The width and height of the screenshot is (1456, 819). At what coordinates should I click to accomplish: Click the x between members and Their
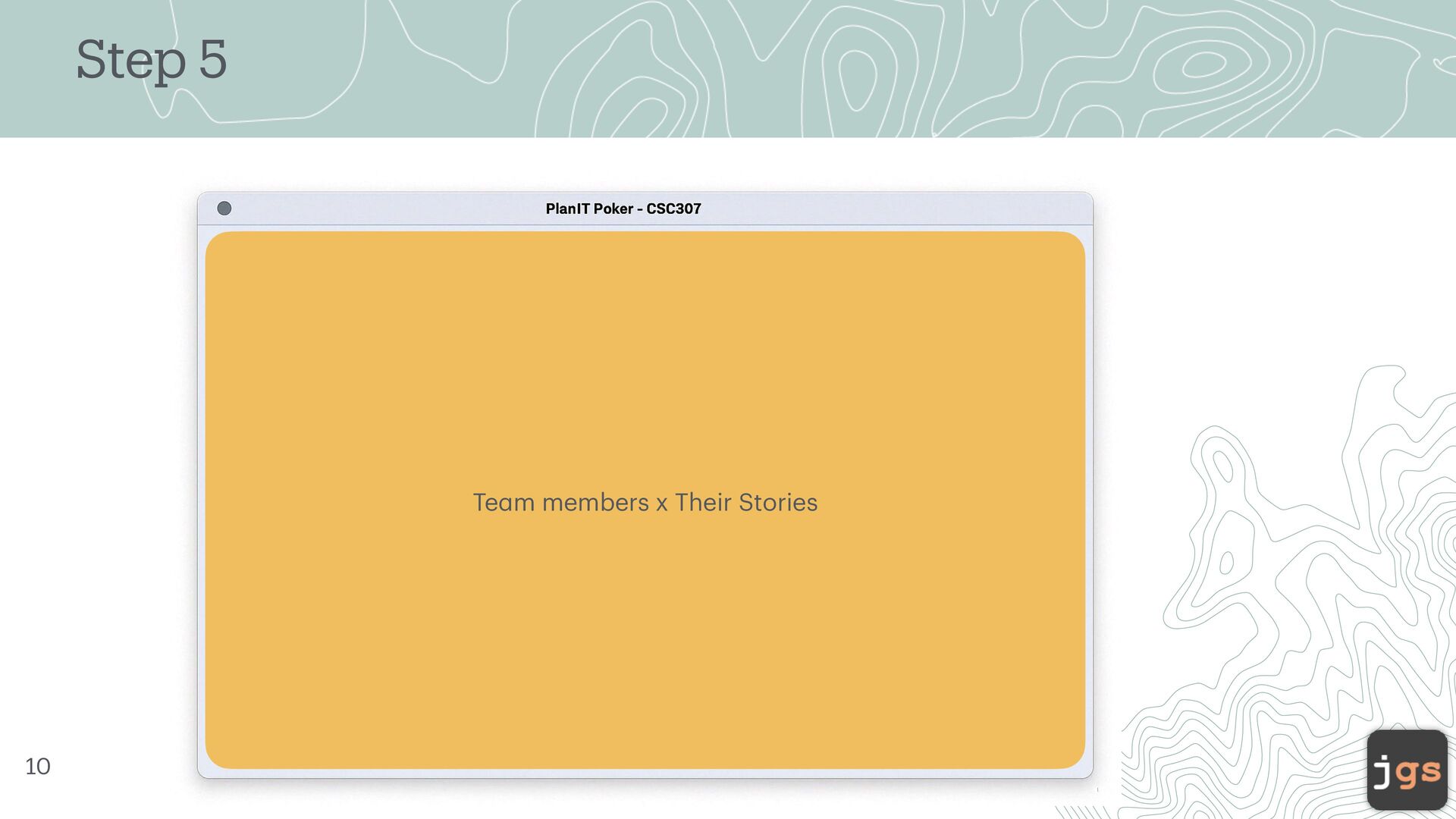[x=661, y=504]
